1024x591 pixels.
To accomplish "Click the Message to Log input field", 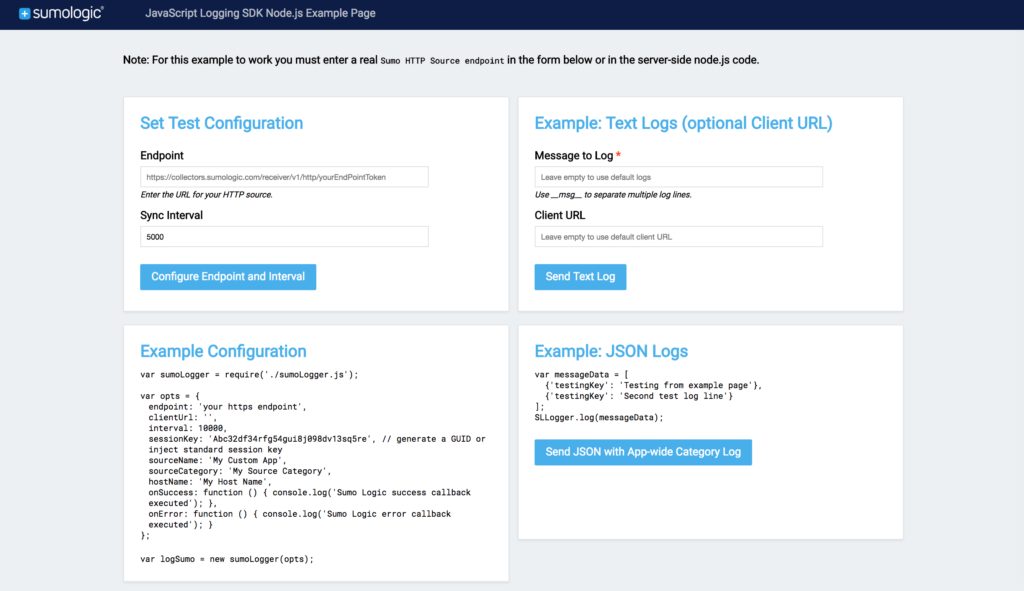I will 679,177.
